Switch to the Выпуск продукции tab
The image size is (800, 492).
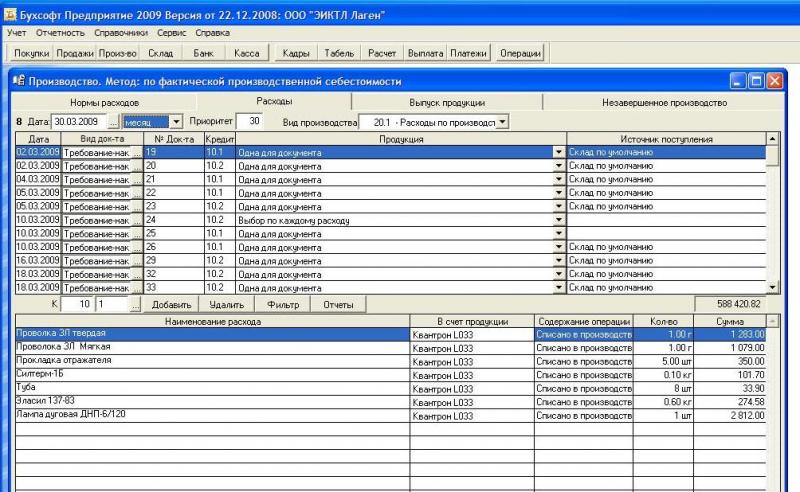pyautogui.click(x=447, y=102)
